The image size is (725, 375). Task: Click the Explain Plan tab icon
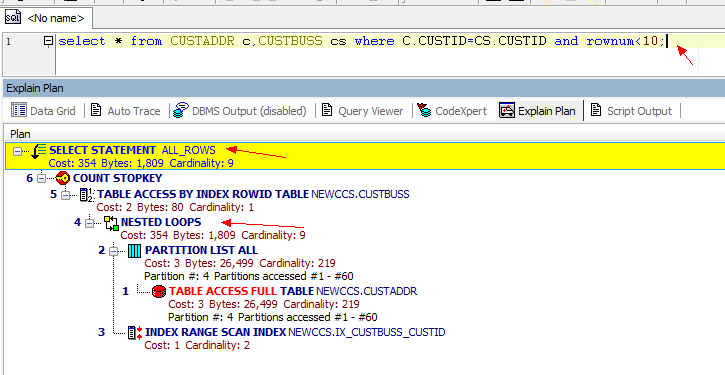(507, 111)
